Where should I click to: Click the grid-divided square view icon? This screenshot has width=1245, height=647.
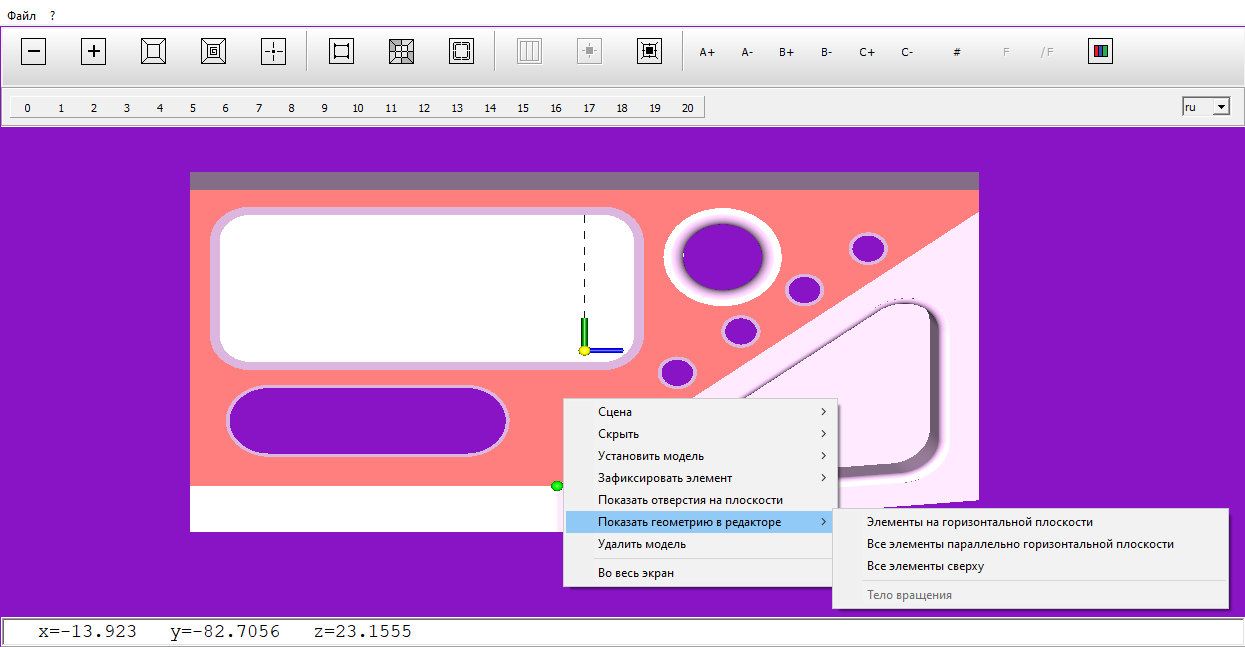pos(401,51)
